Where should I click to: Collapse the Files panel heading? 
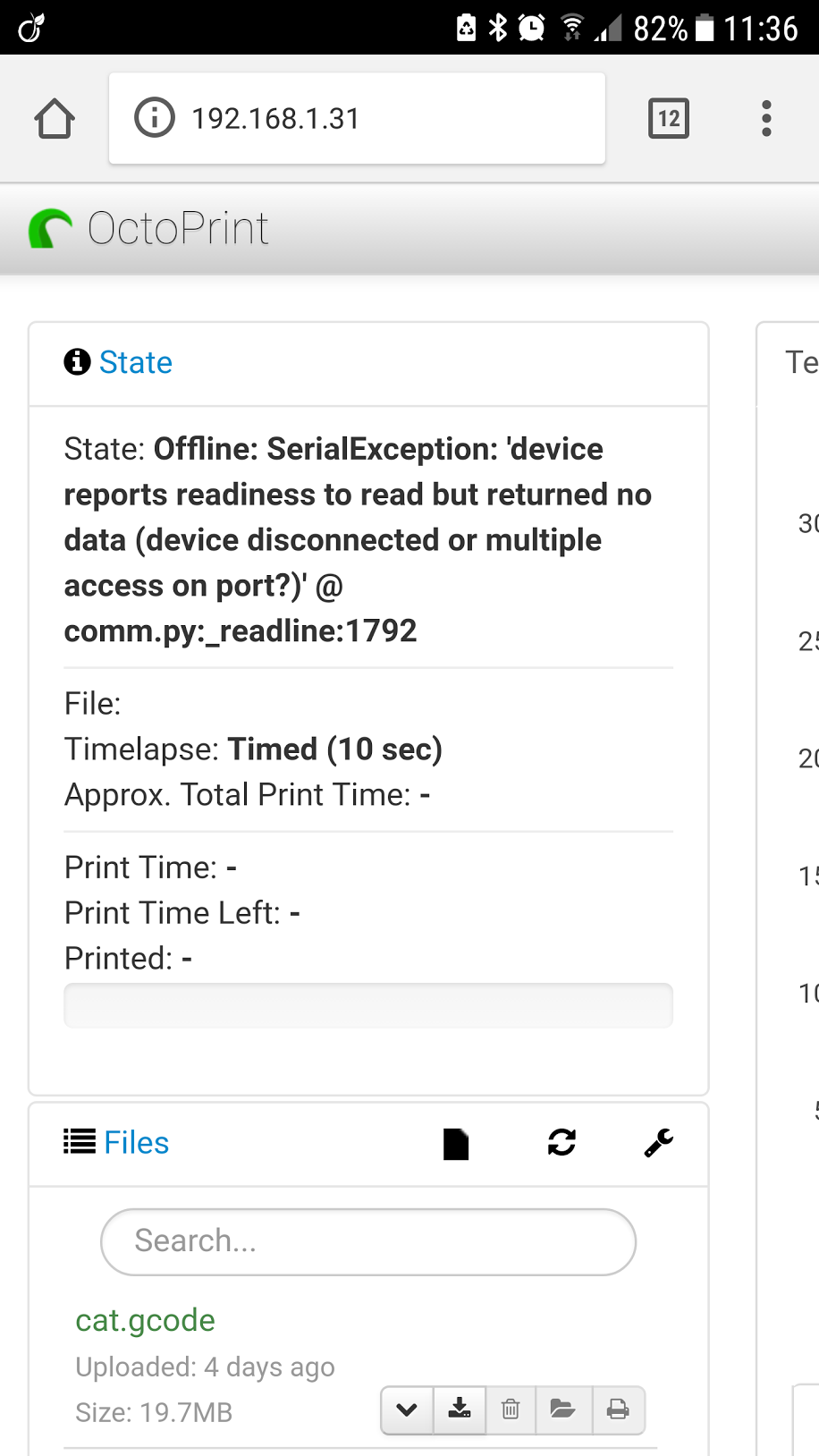(x=136, y=1142)
